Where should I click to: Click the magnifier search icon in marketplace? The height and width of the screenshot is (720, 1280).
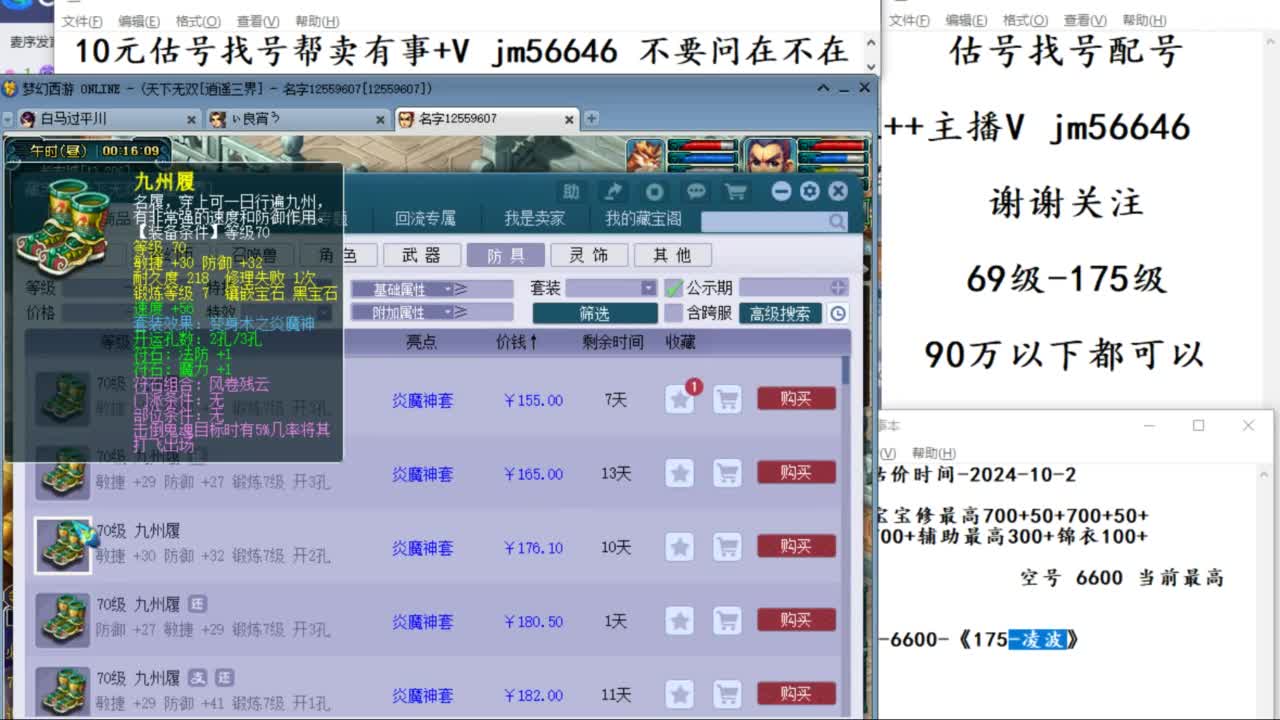pyautogui.click(x=836, y=221)
